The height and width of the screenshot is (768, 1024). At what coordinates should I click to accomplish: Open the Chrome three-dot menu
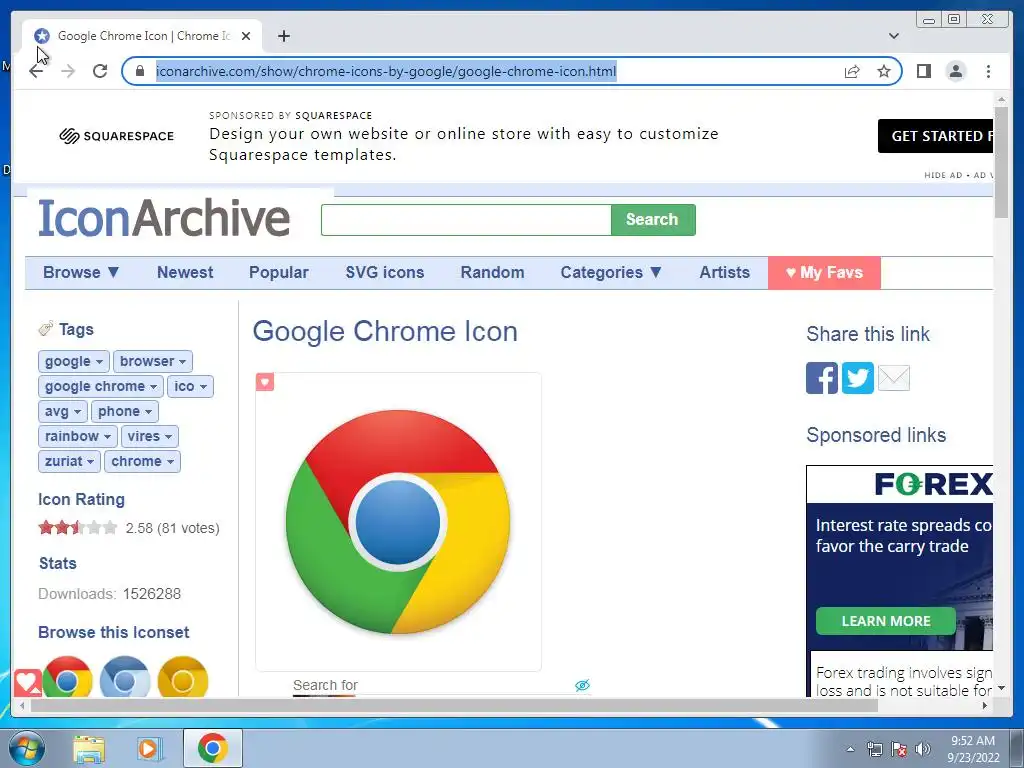point(988,71)
